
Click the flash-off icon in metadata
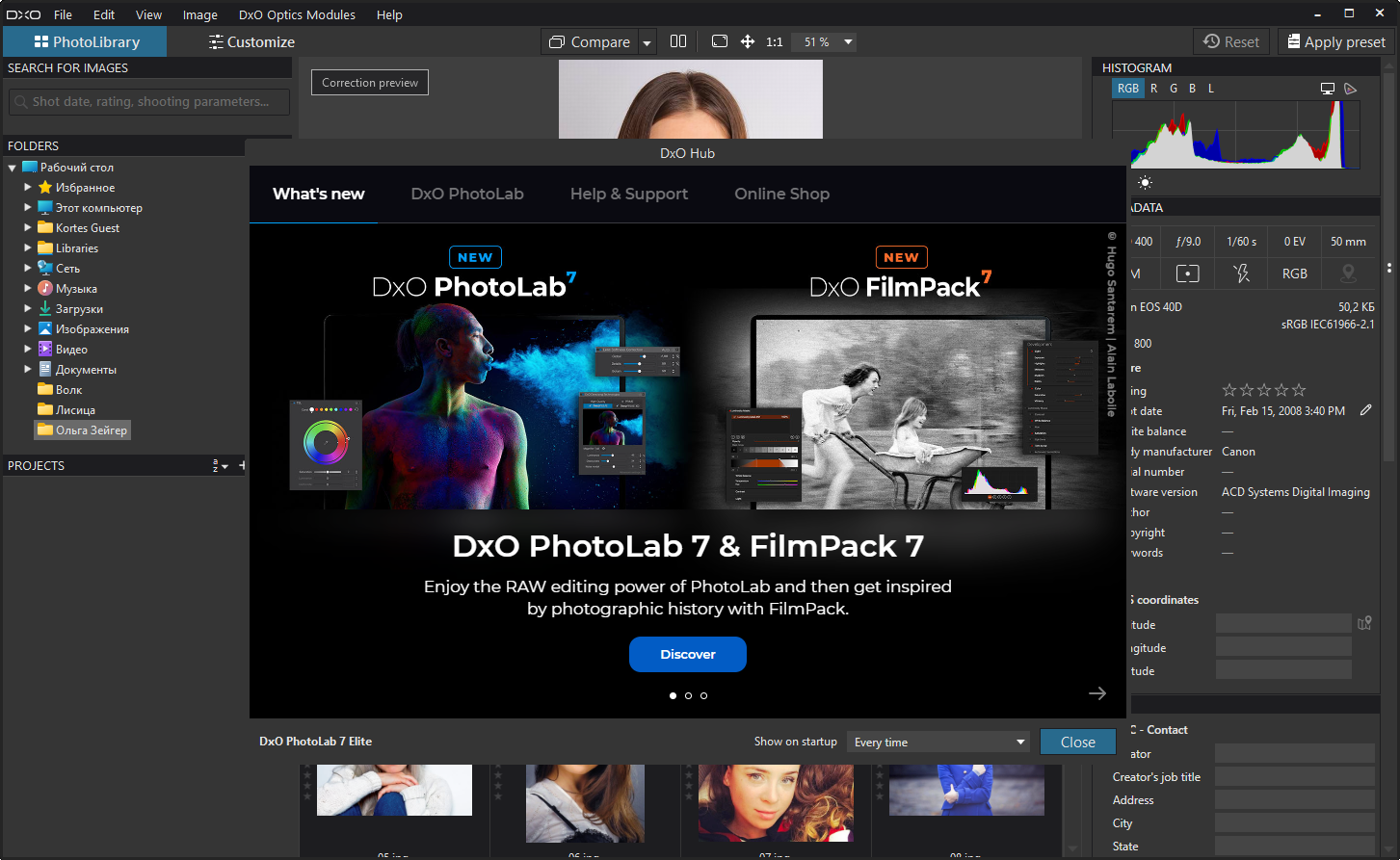[x=1241, y=274]
